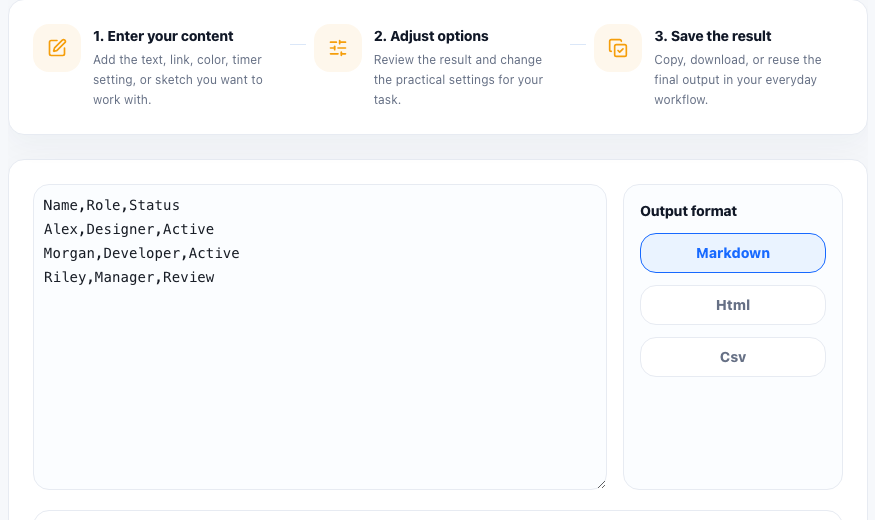Click the "Output format" panel label
The width and height of the screenshot is (875, 520).
(x=688, y=211)
